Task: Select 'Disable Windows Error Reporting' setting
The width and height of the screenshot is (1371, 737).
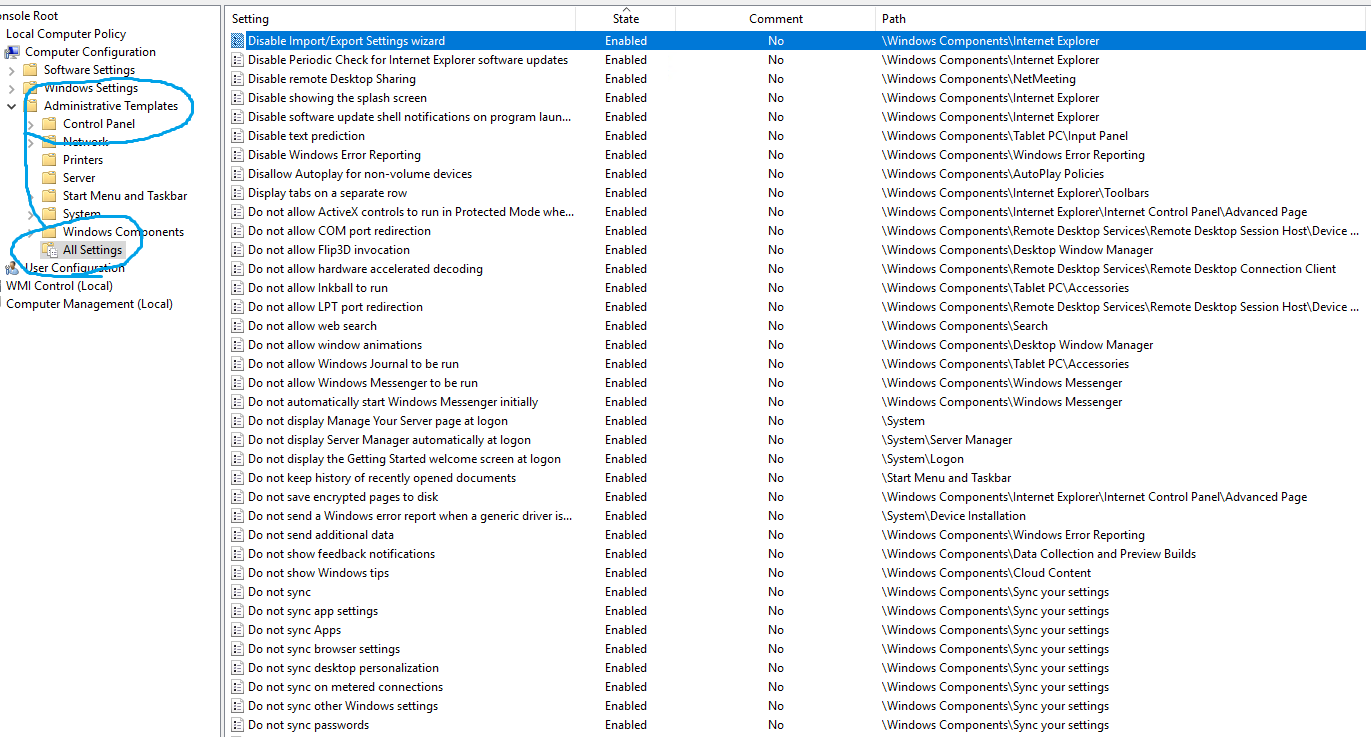Action: pyautogui.click(x=334, y=155)
